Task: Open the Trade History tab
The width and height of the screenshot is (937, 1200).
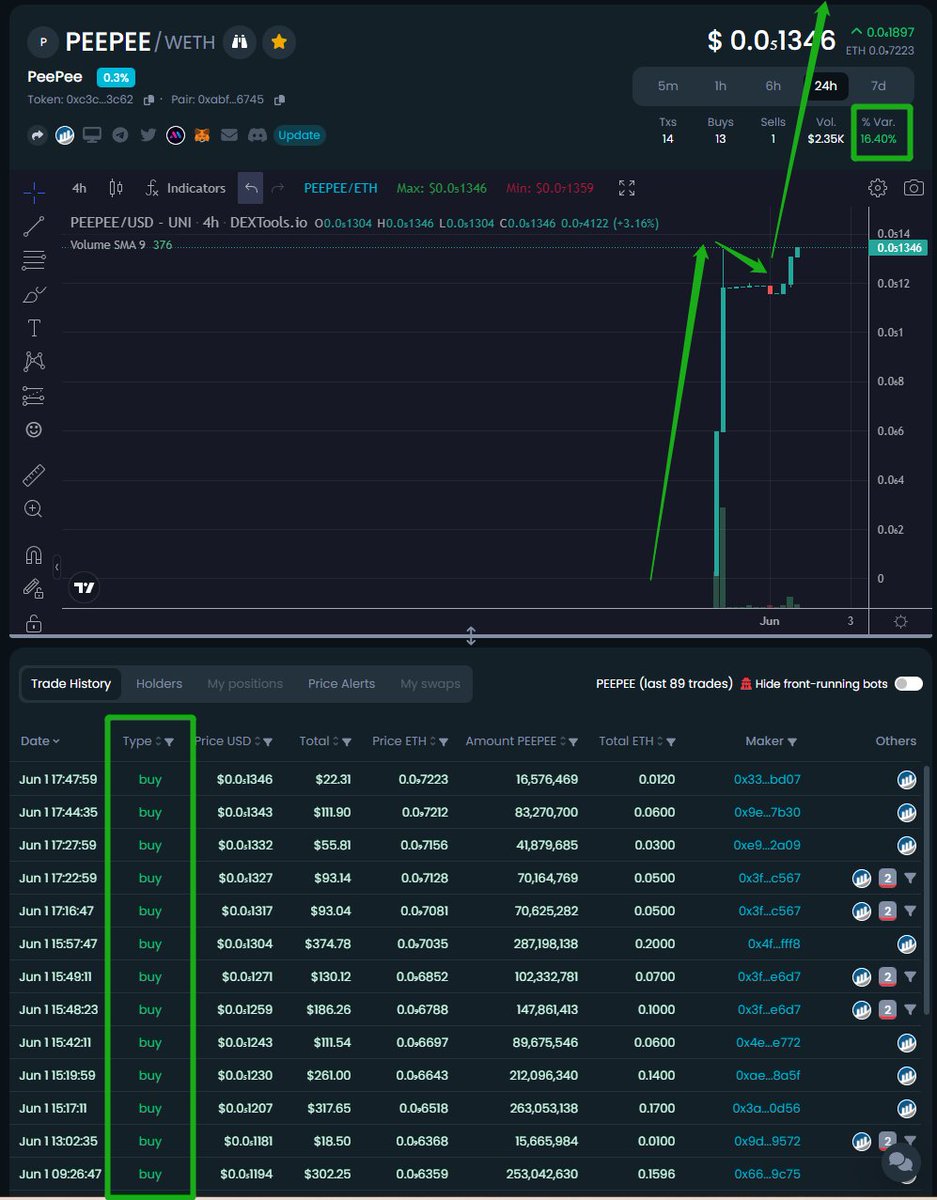Action: click(70, 684)
